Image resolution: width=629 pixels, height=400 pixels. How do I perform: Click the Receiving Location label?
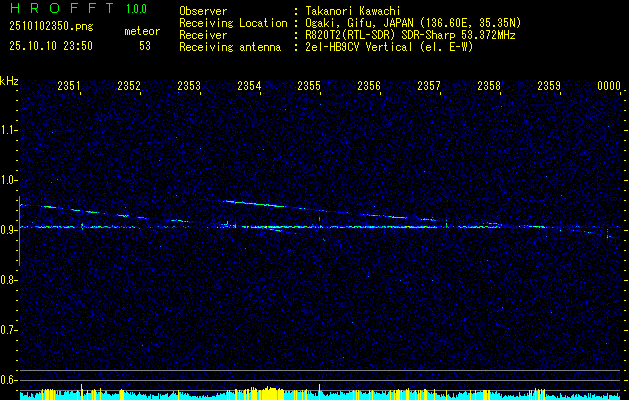(x=233, y=23)
